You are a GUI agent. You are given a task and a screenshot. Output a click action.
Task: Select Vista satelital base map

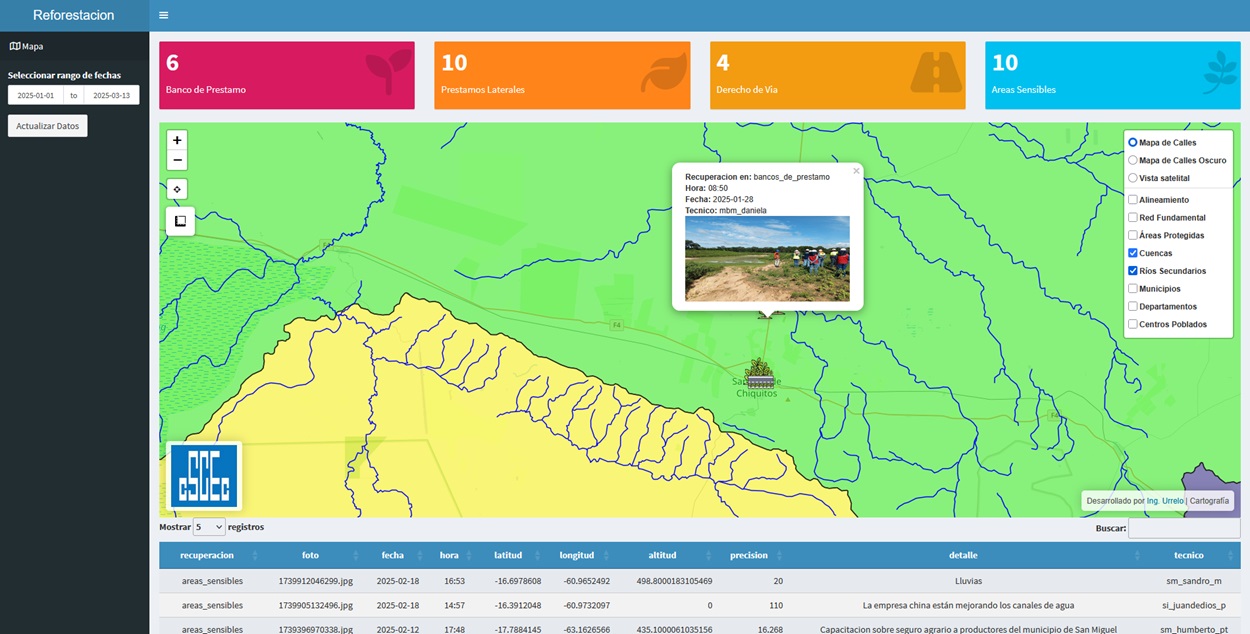(x=1133, y=178)
